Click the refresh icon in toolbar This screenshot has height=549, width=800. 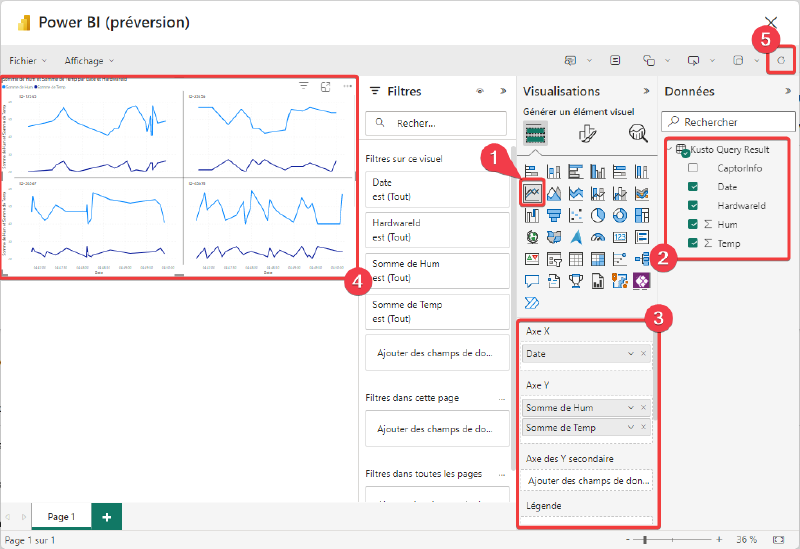point(781,61)
